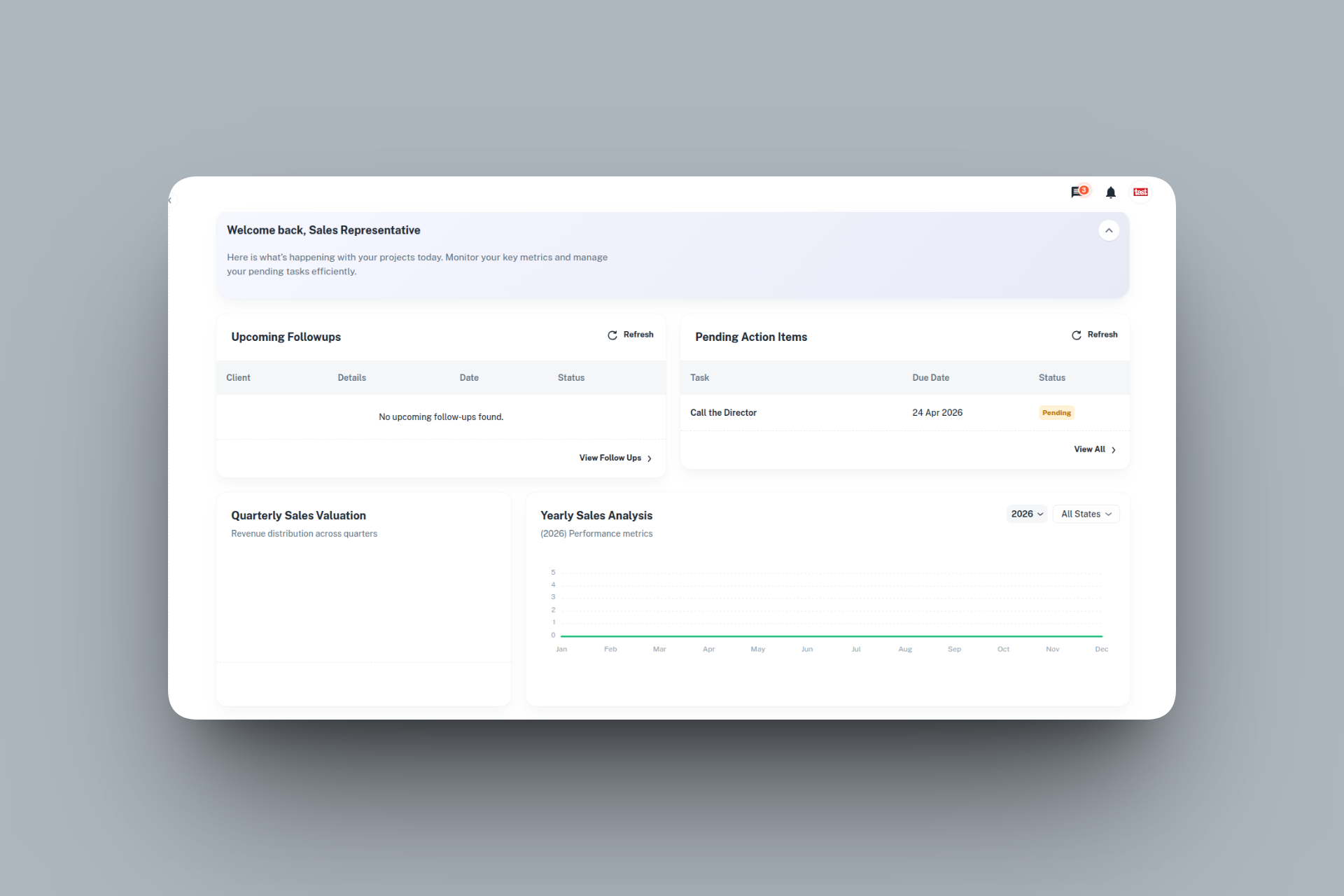The height and width of the screenshot is (896, 1344).
Task: Open the 2026 year dropdown
Action: point(1027,514)
